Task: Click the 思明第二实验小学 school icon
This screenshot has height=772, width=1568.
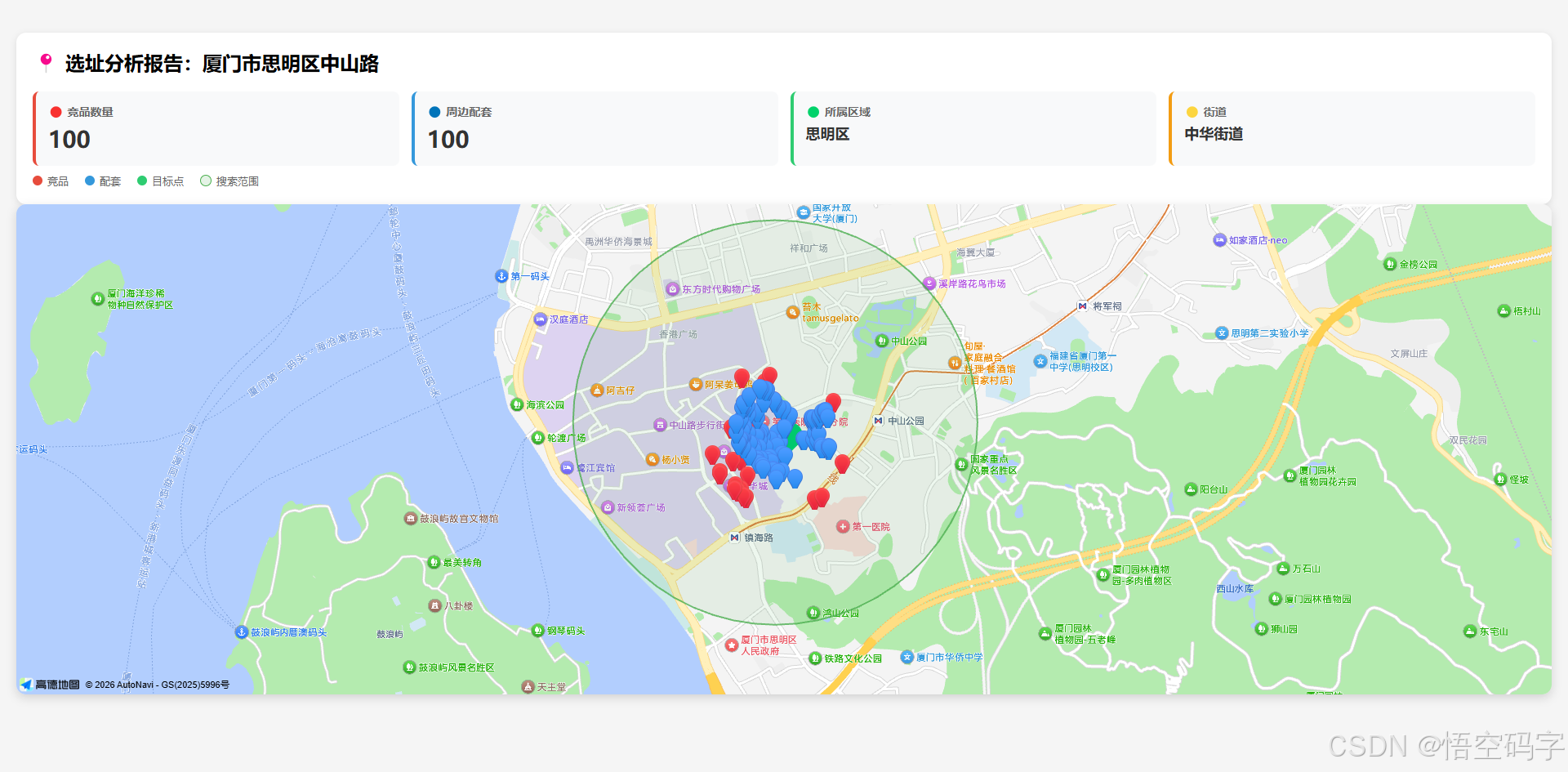Action: (x=1222, y=332)
